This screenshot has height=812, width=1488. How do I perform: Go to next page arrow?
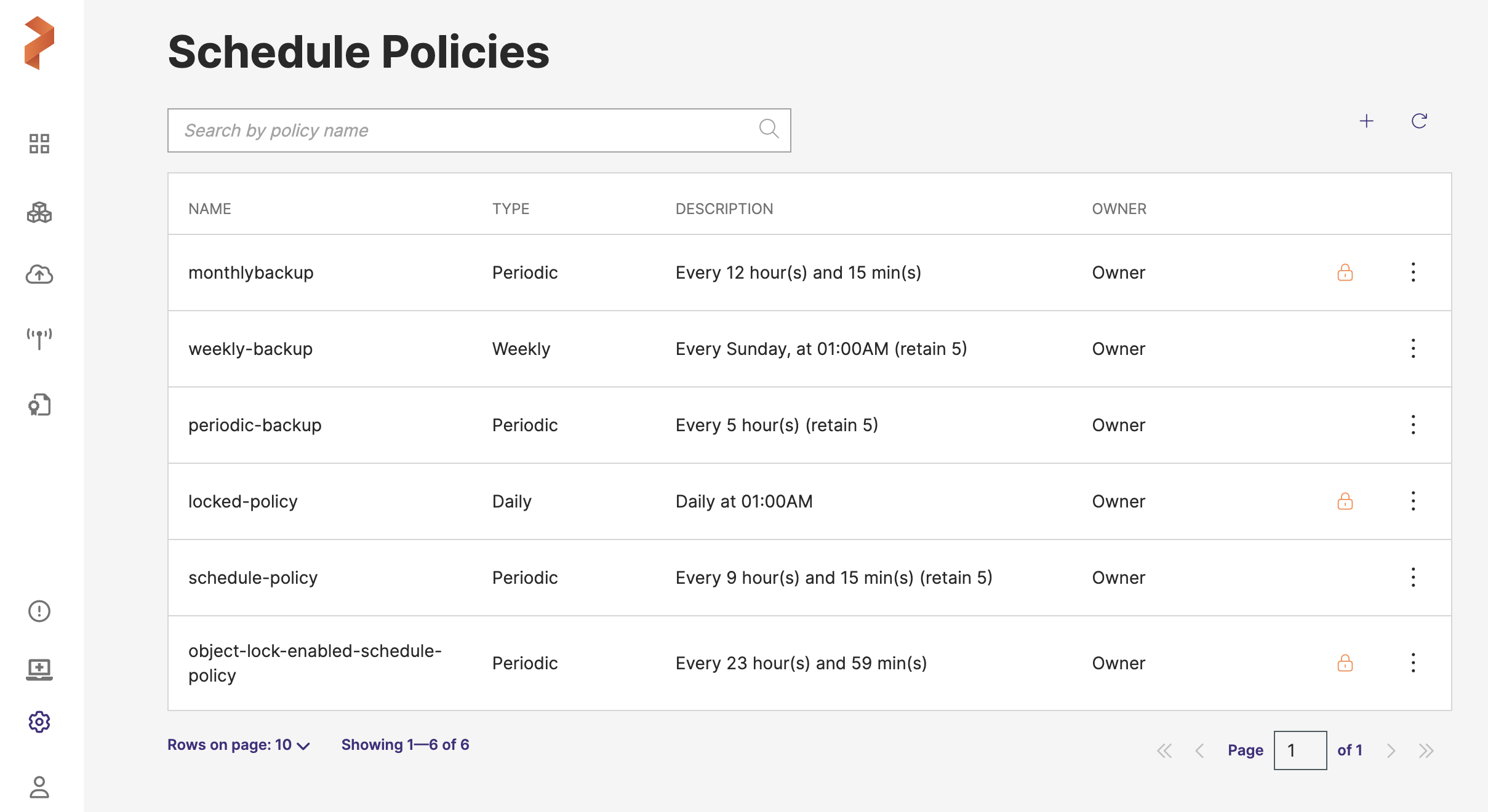(1391, 750)
